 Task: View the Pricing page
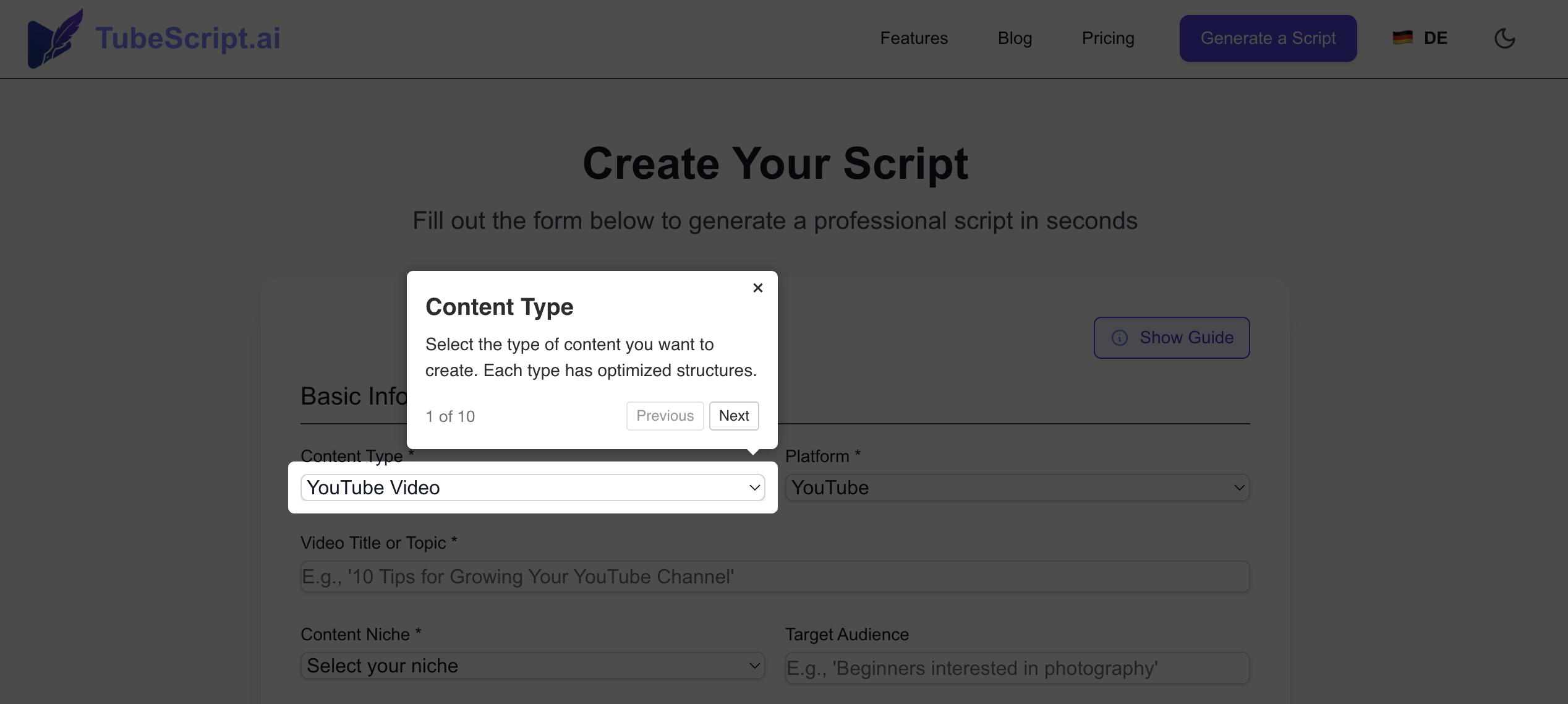[x=1108, y=38]
